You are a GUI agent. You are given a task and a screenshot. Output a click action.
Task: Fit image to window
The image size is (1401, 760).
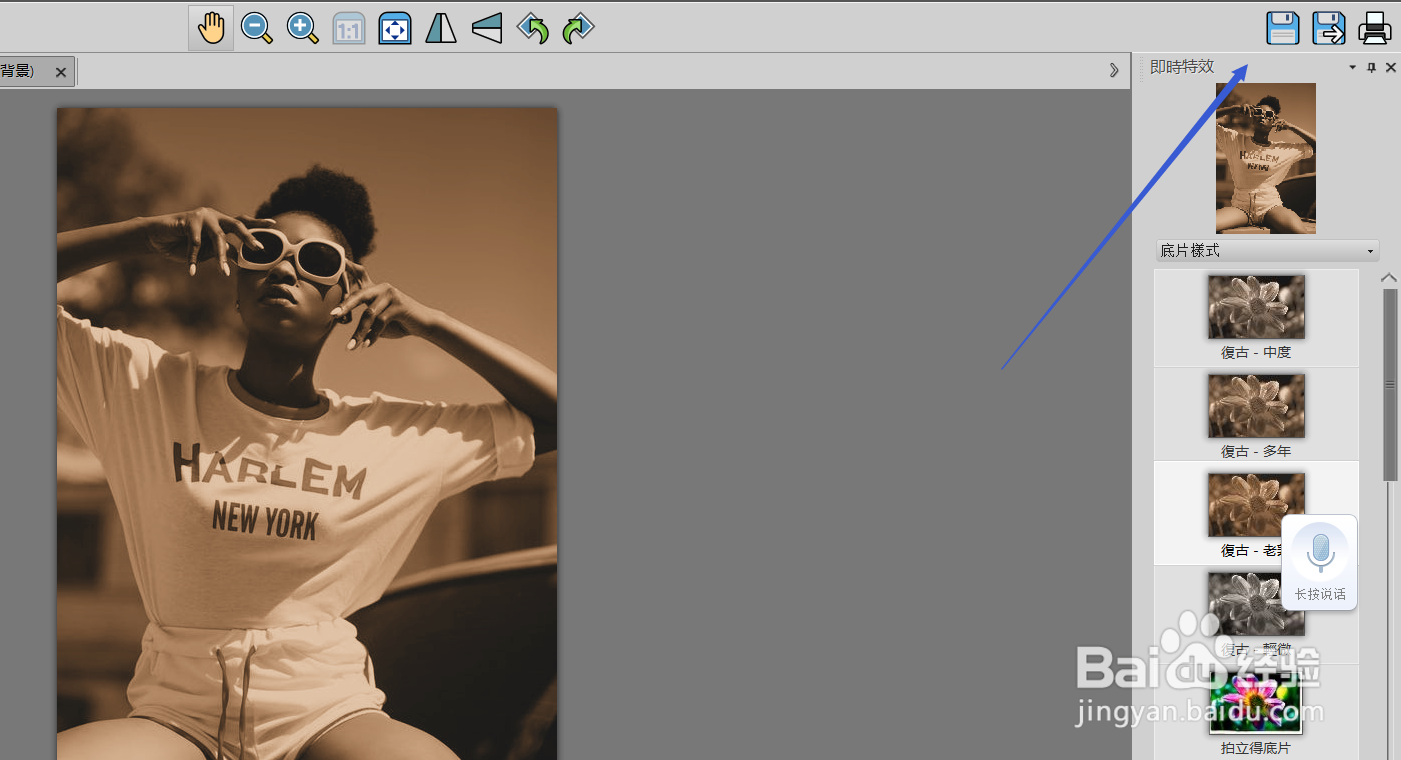pos(395,28)
